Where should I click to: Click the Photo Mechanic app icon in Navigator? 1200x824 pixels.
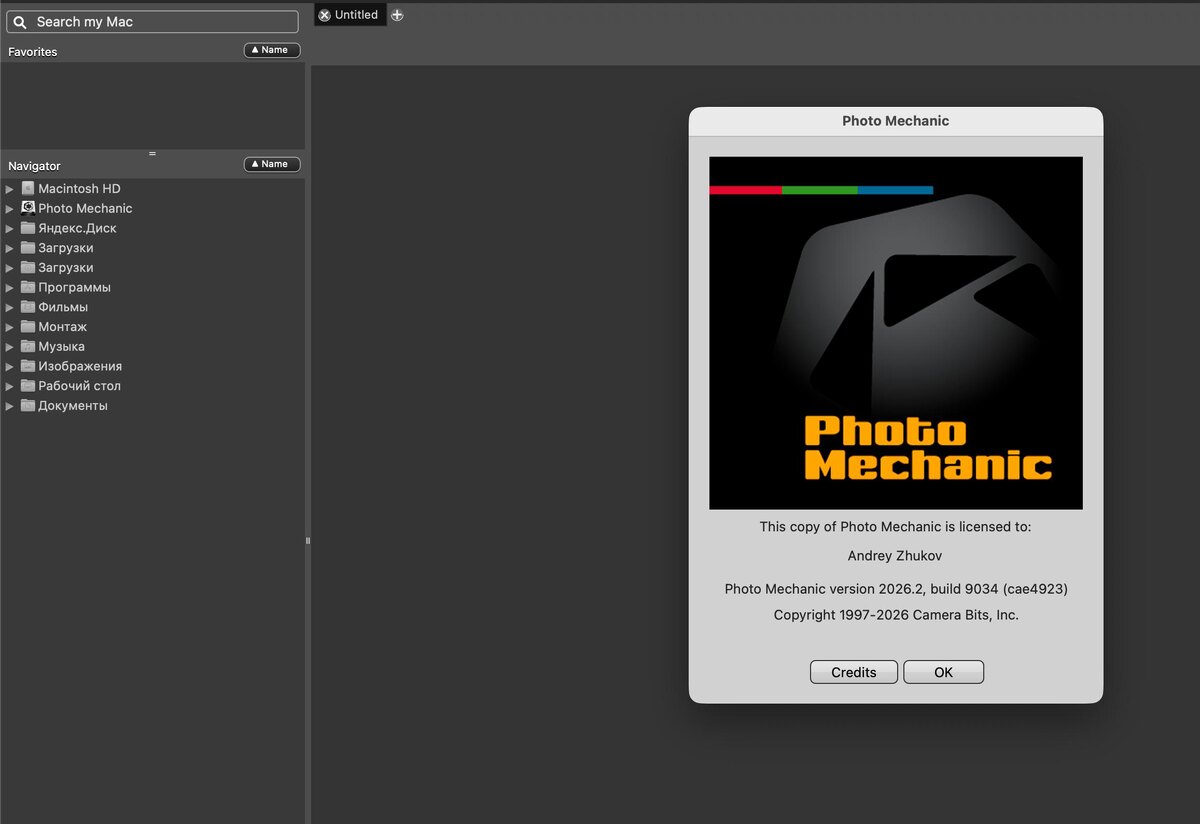tap(28, 208)
